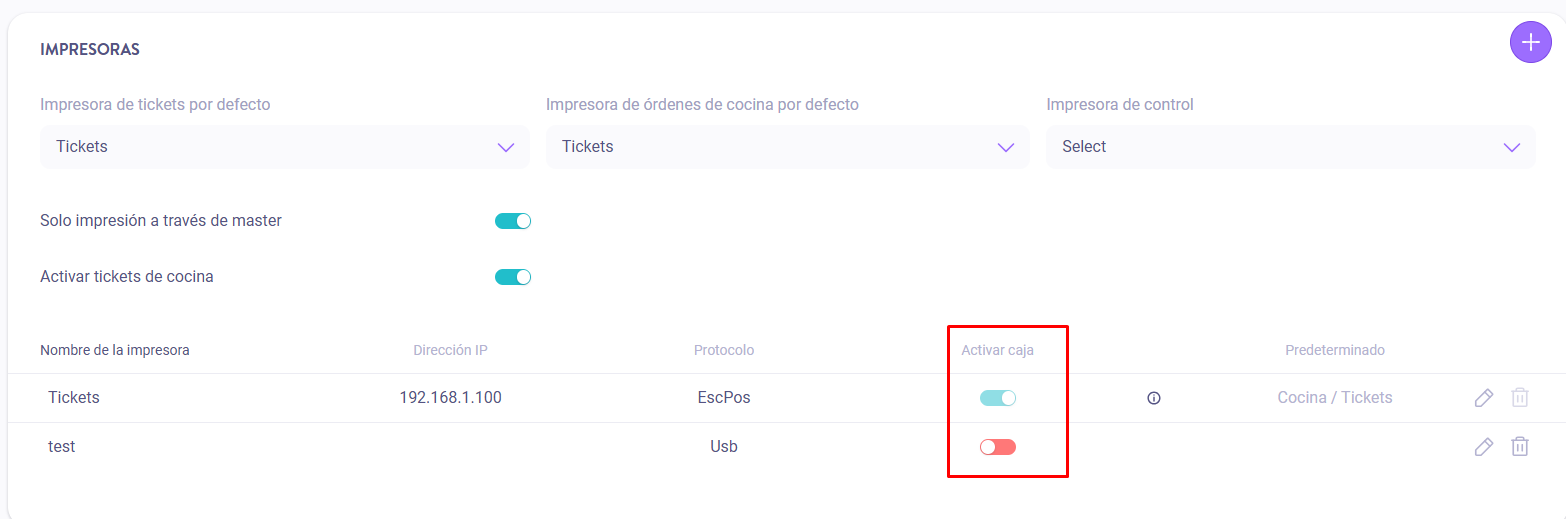Click the purple add printer plus button

1530,43
